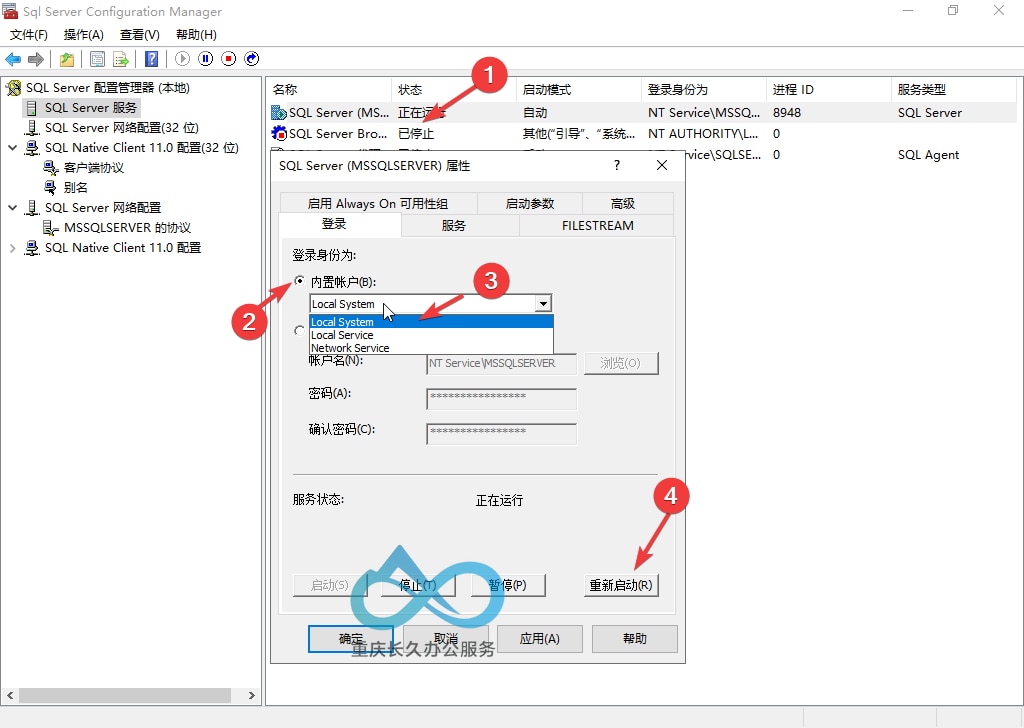Click the 暂停(P) button
Viewport: 1024px width, 728px height.
[508, 586]
